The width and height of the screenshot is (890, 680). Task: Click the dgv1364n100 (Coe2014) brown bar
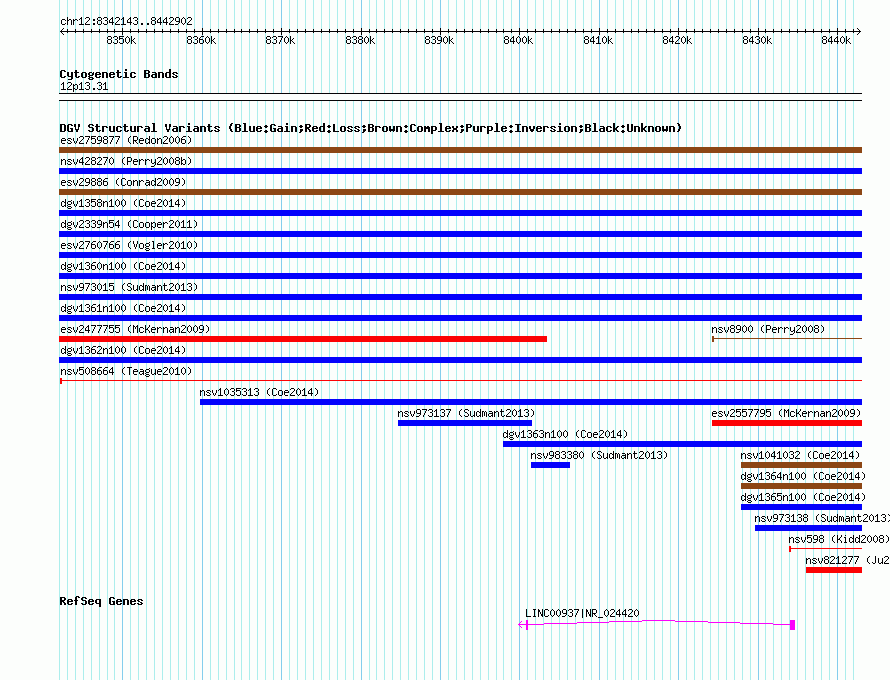point(801,486)
